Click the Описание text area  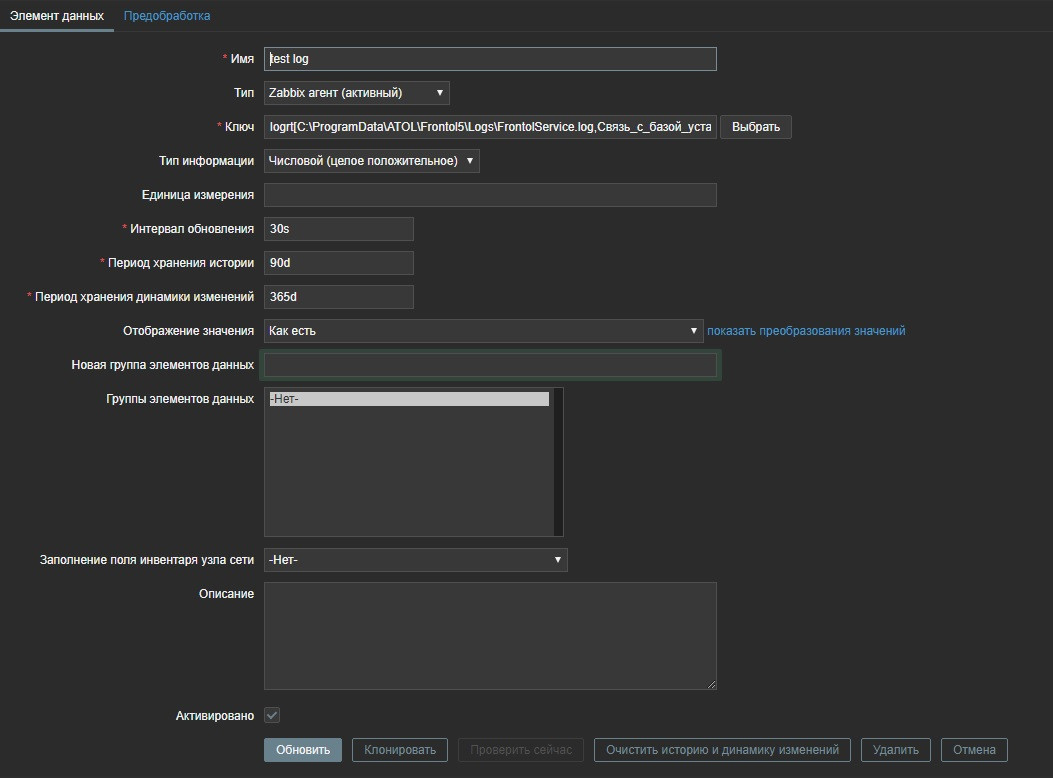click(490, 635)
